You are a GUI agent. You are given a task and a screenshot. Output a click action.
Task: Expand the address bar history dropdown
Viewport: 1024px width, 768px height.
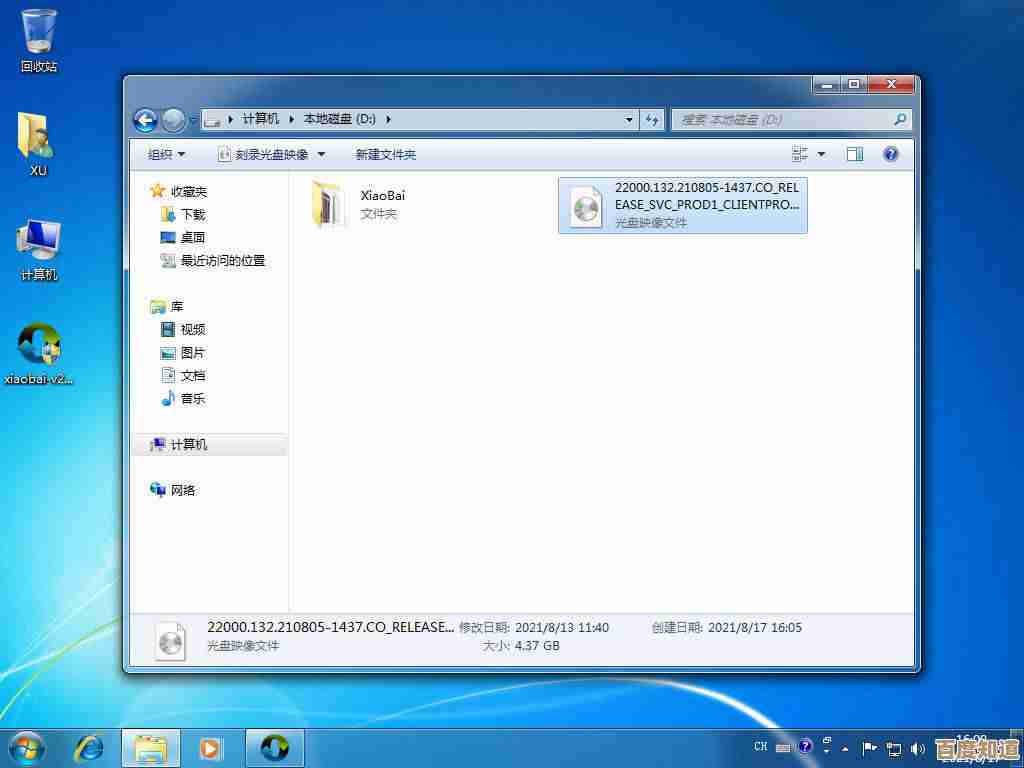click(629, 119)
